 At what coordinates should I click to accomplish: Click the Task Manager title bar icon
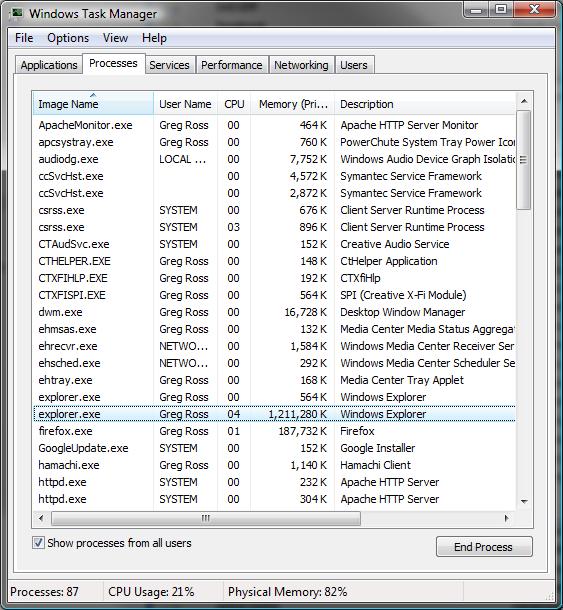pos(17,13)
